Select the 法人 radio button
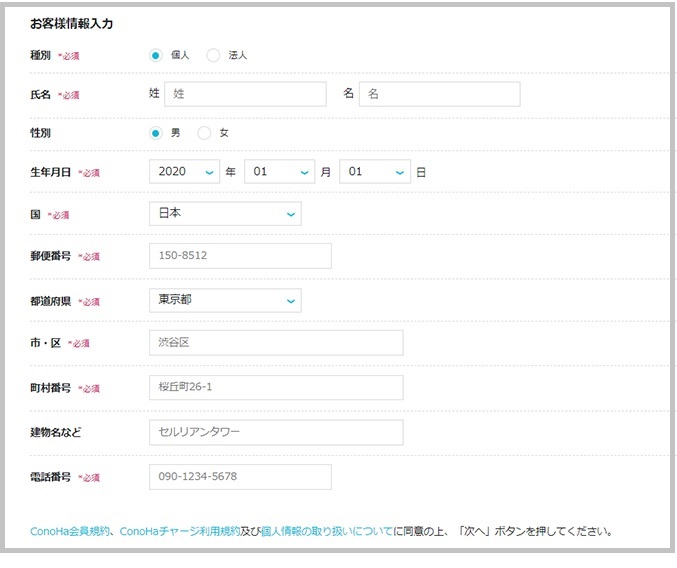Screen dimensions: 677x568 click(x=213, y=55)
